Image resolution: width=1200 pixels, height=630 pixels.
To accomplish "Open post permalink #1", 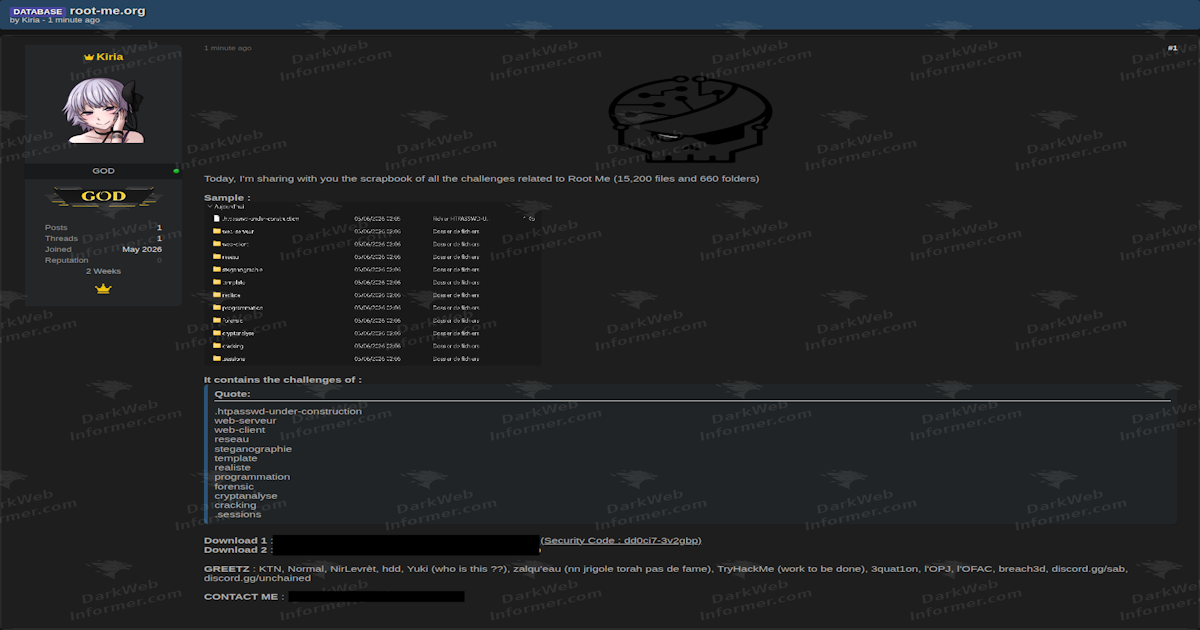I will tap(1172, 48).
